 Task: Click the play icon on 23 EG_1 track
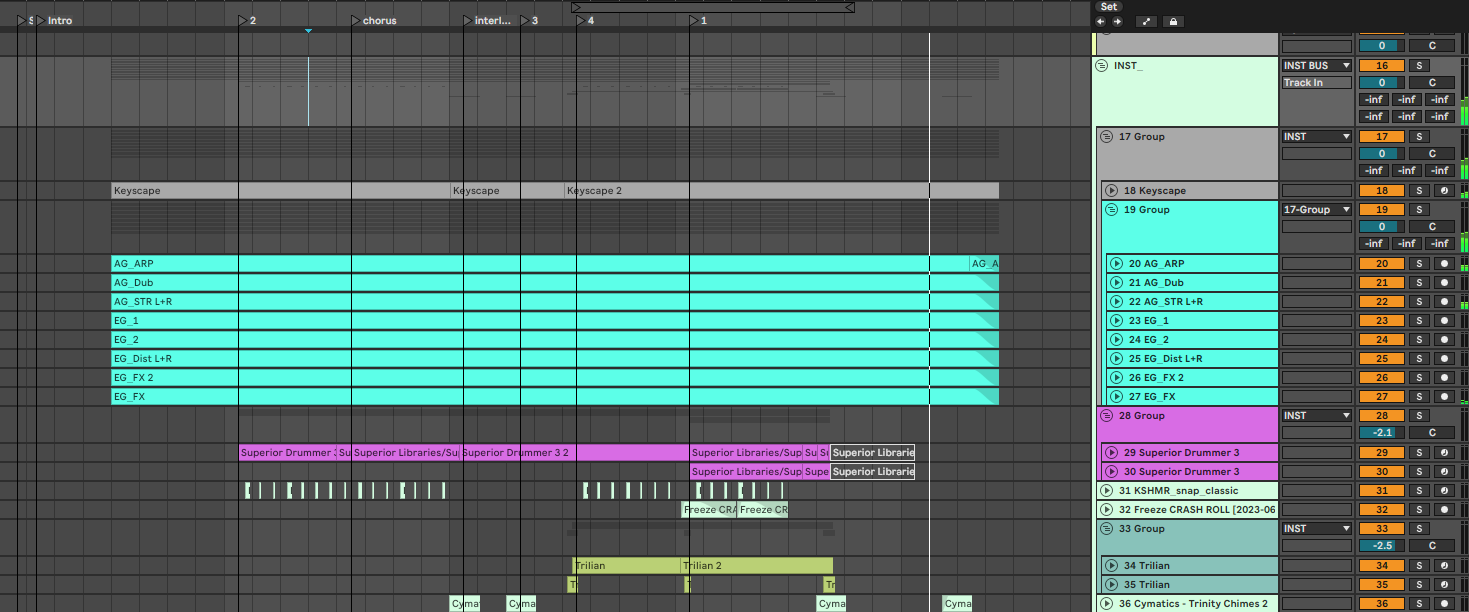tap(1117, 321)
